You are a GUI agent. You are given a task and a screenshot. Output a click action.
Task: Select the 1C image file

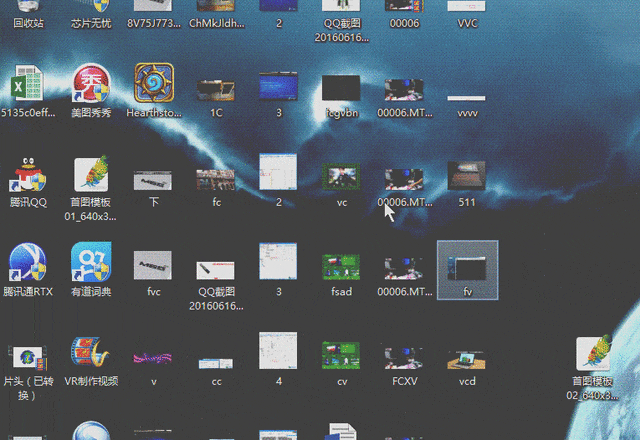click(216, 98)
